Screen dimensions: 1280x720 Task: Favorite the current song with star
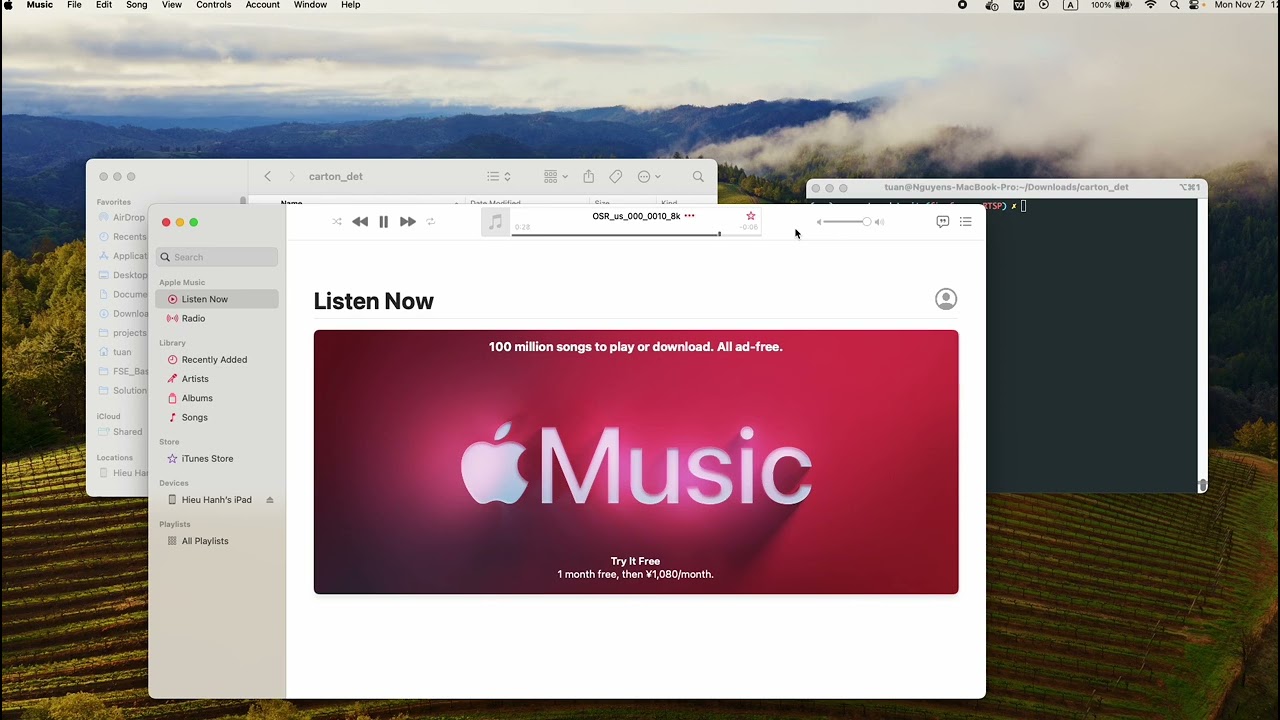[751, 216]
